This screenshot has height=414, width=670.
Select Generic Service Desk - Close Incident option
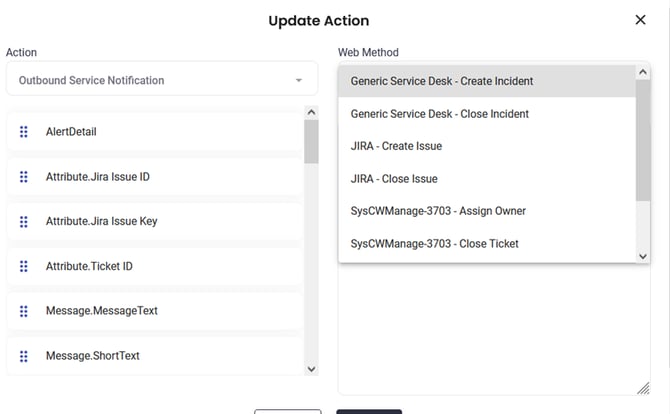[439, 114]
